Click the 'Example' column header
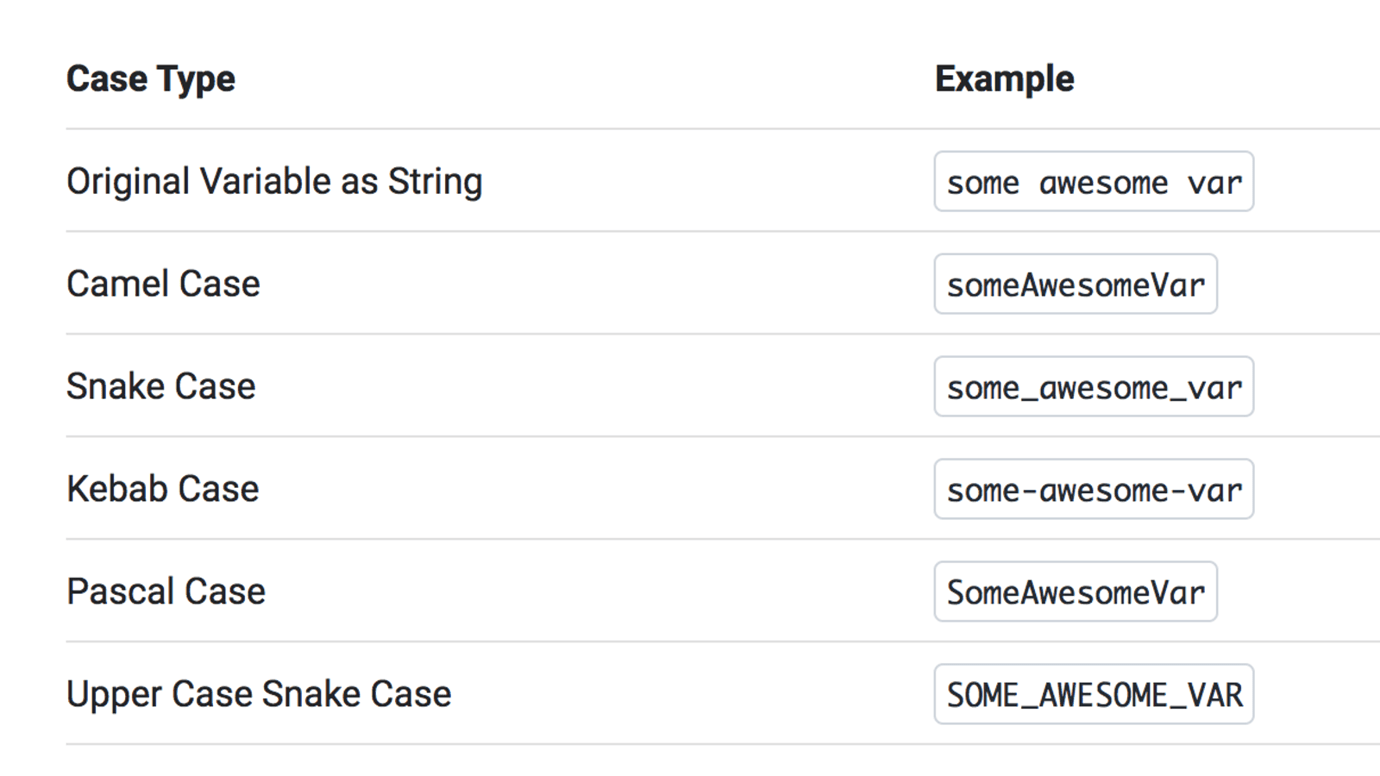Image resolution: width=1380 pixels, height=776 pixels. click(x=1004, y=79)
